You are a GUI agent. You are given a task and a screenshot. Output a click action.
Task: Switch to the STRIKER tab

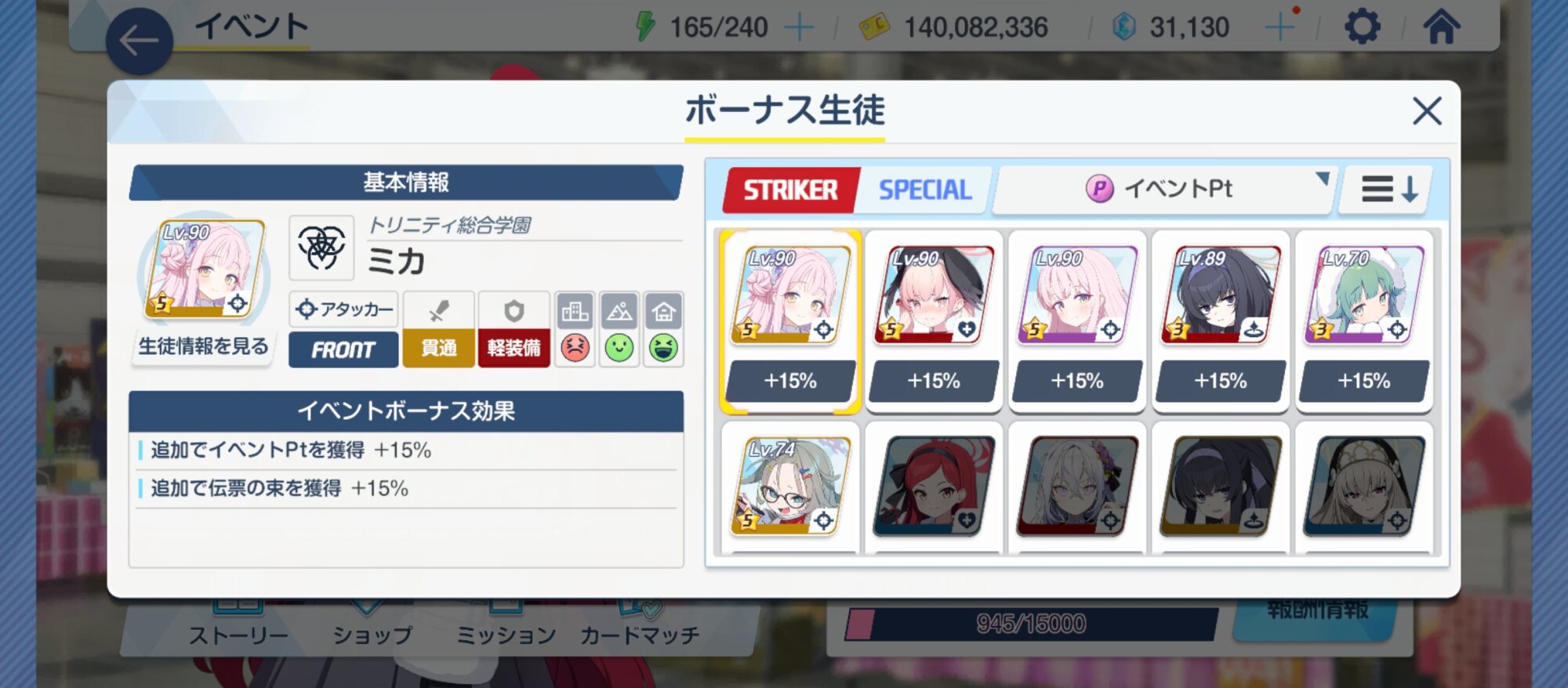pyautogui.click(x=790, y=190)
